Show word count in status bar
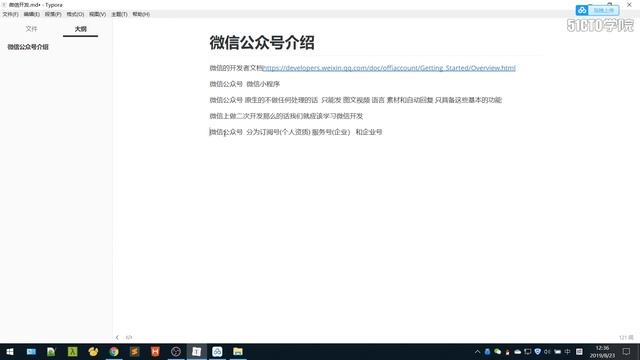The height and width of the screenshot is (360, 640). (626, 338)
